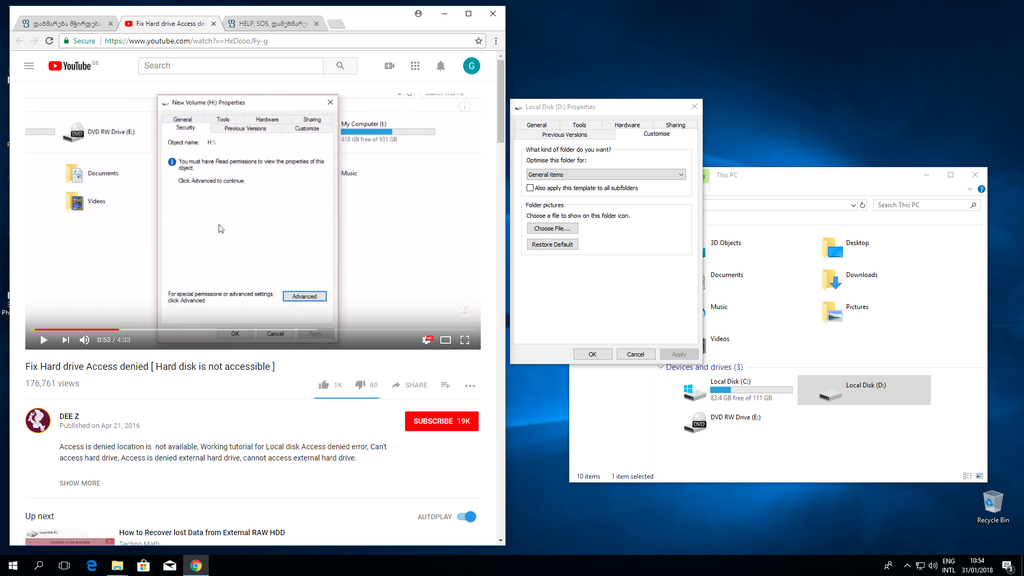This screenshot has height=576, width=1024.
Task: Click the Restore Default button
Action: 552,244
